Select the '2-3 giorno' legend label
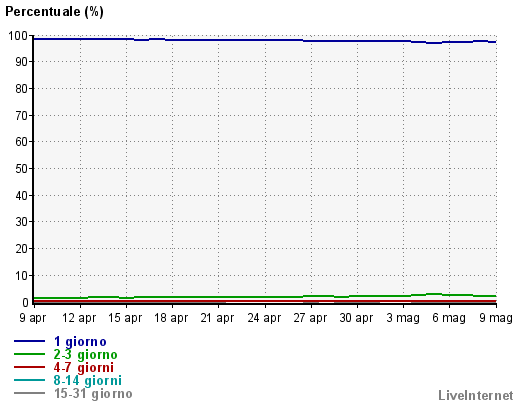520x405 pixels. pyautogui.click(x=85, y=355)
